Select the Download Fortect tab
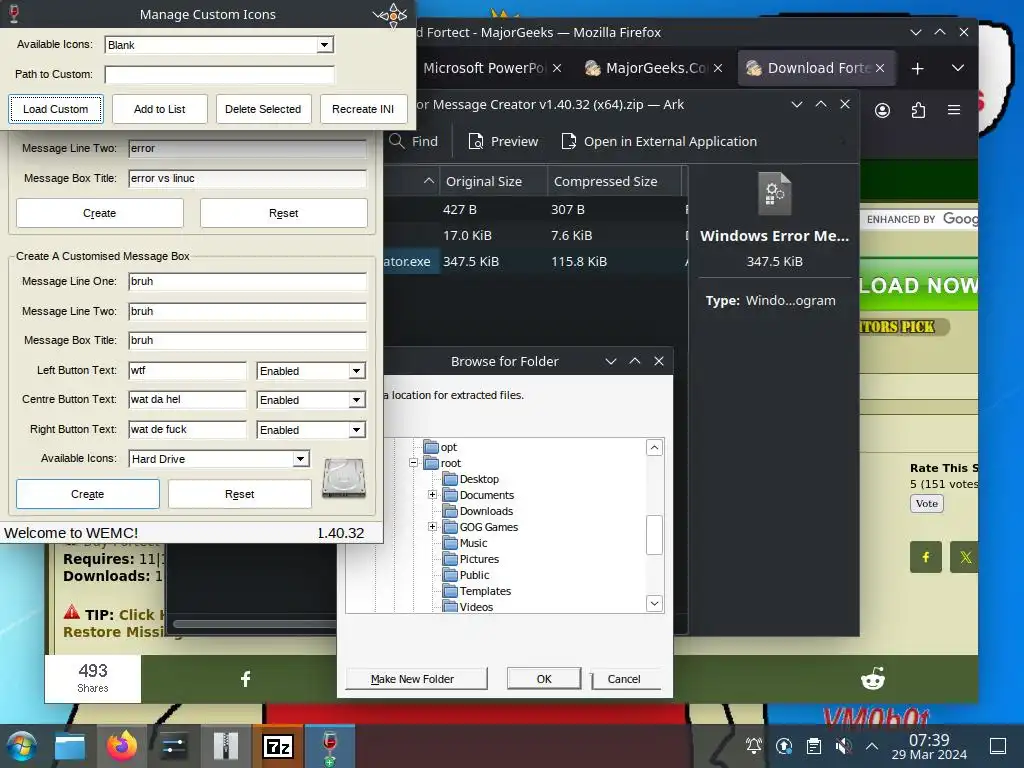Viewport: 1024px width, 768px height. (x=816, y=68)
